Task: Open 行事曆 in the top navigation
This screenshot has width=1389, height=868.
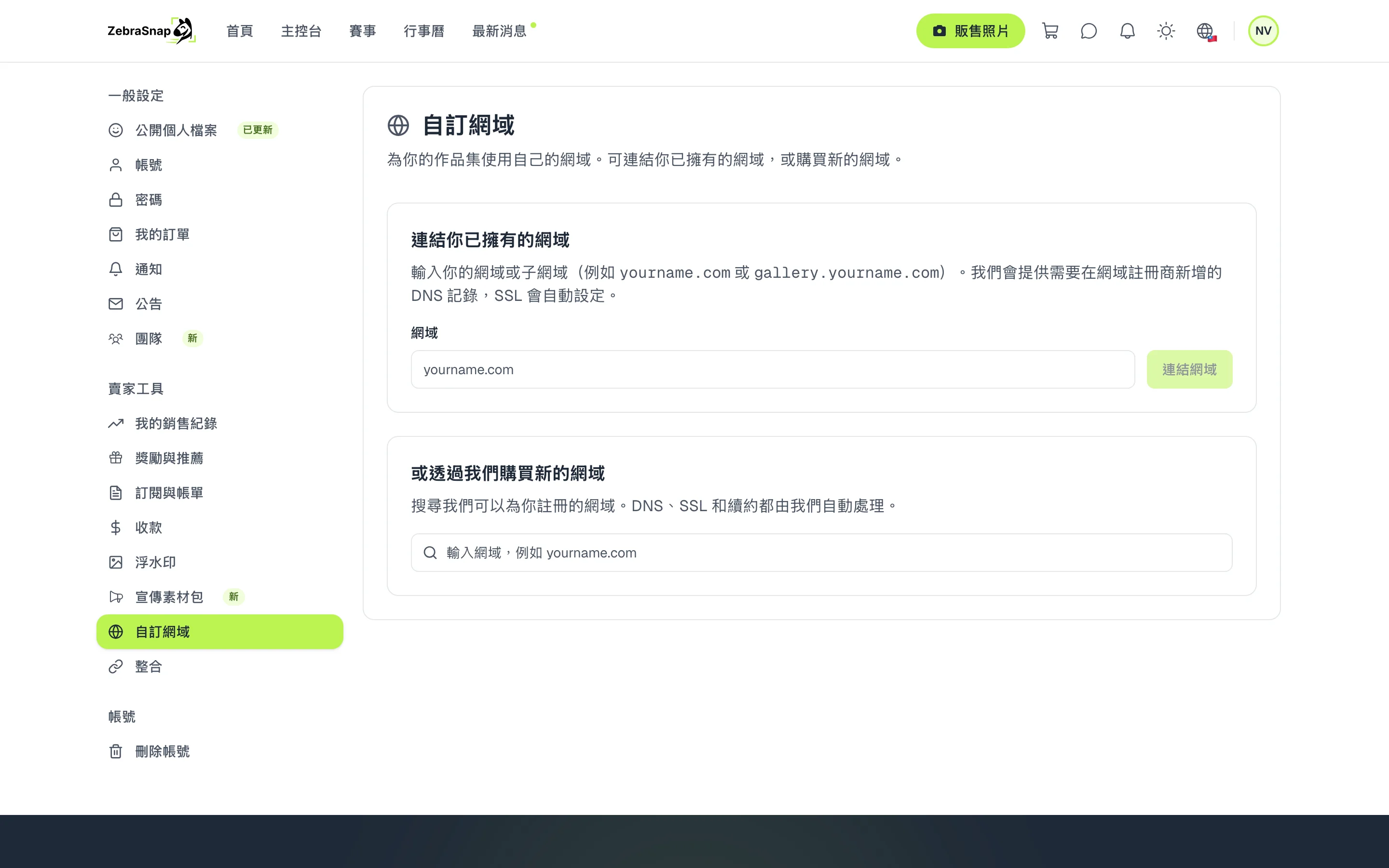Action: (424, 31)
